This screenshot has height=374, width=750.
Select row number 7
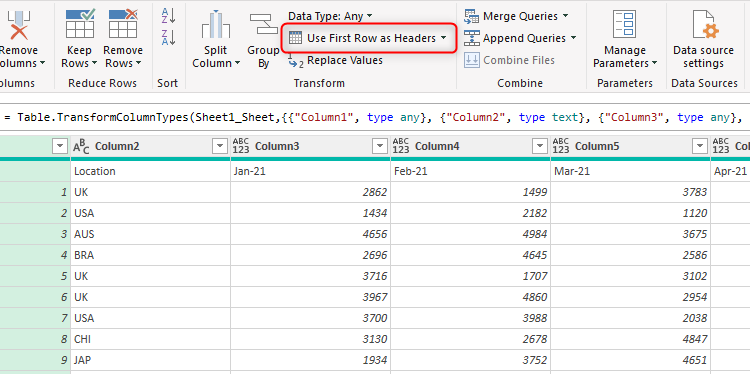click(x=35, y=319)
